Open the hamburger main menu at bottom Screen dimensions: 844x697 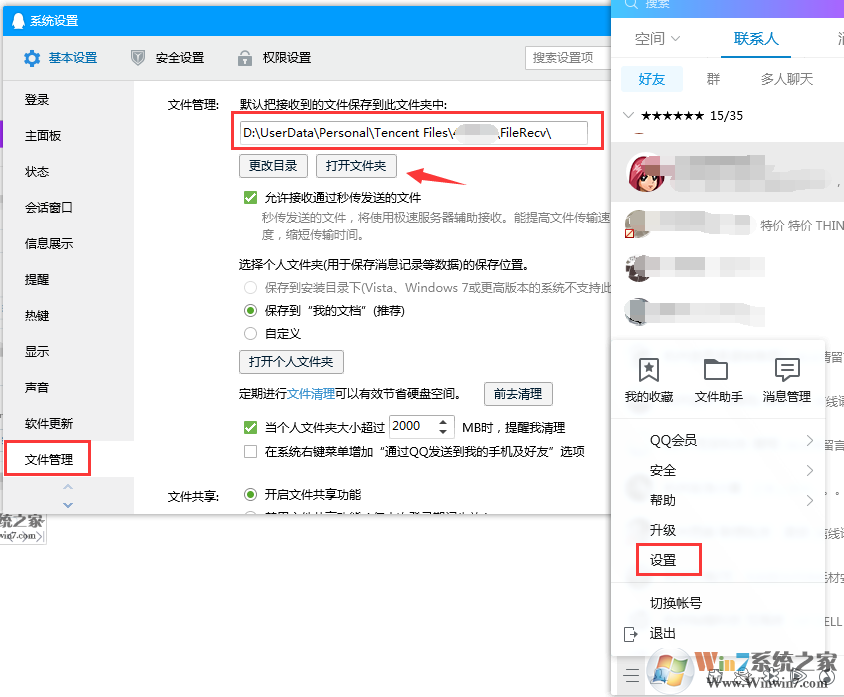point(631,674)
